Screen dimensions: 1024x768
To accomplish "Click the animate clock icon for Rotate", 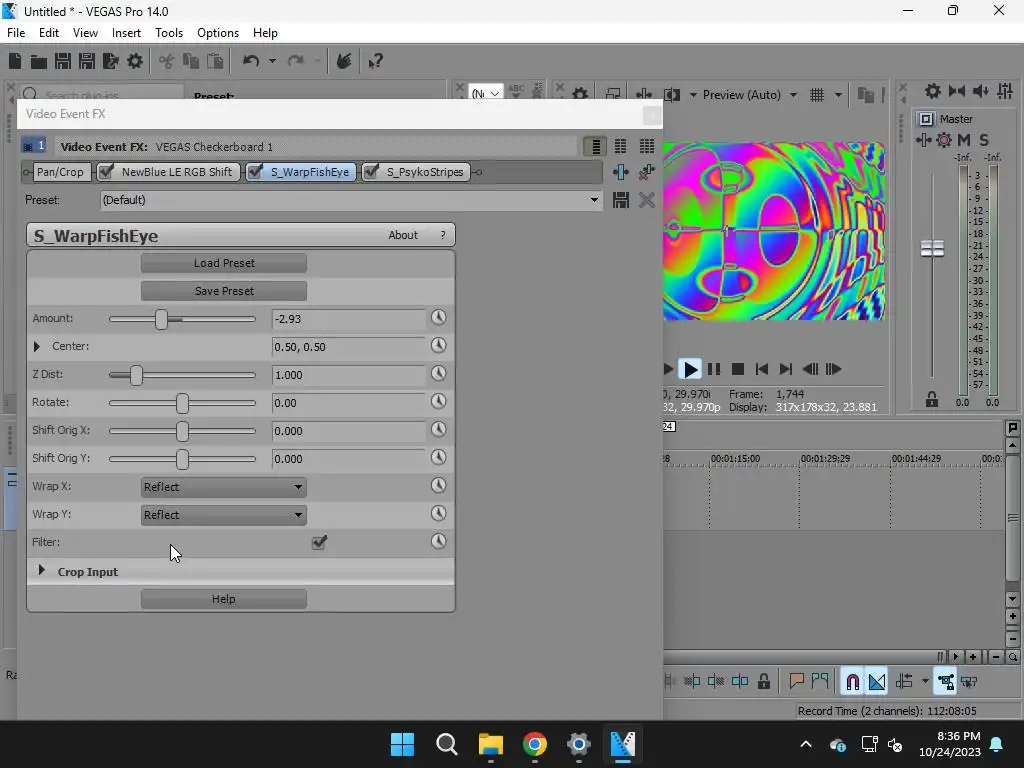I will coord(438,402).
